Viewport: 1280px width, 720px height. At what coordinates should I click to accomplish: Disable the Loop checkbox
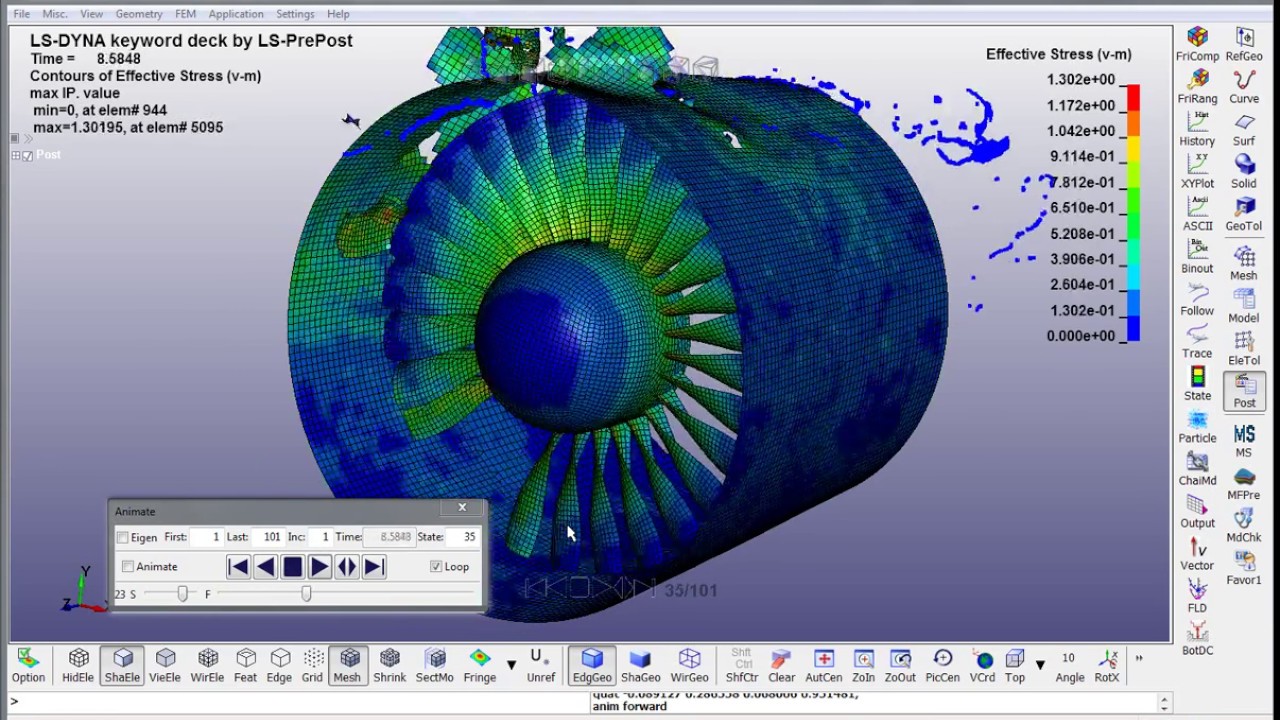point(436,567)
